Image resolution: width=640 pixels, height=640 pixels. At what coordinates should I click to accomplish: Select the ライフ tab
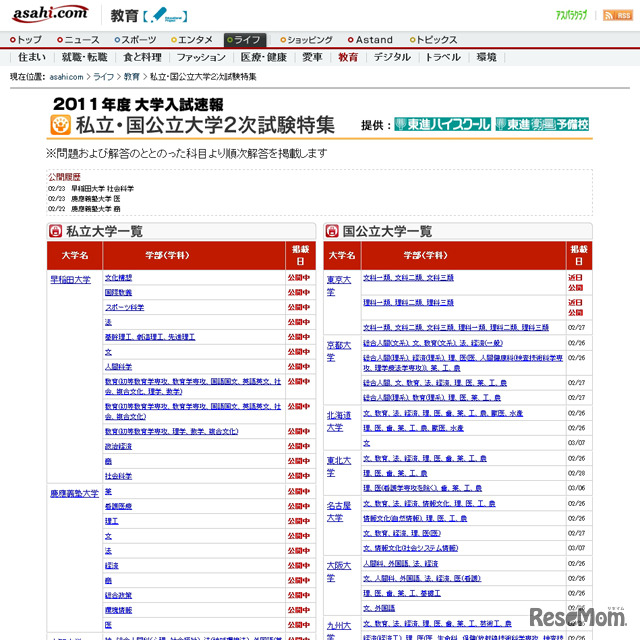[x=245, y=40]
